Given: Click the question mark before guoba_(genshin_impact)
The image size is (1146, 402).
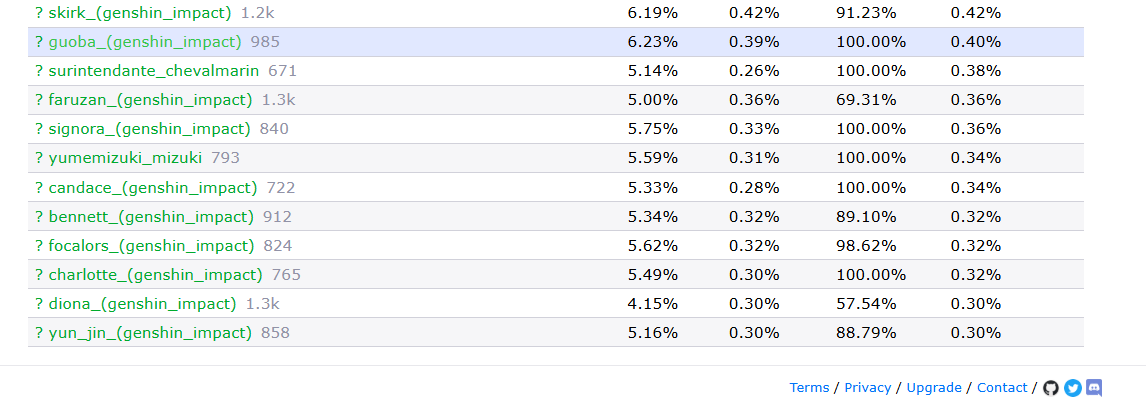Looking at the screenshot, I should tap(39, 42).
